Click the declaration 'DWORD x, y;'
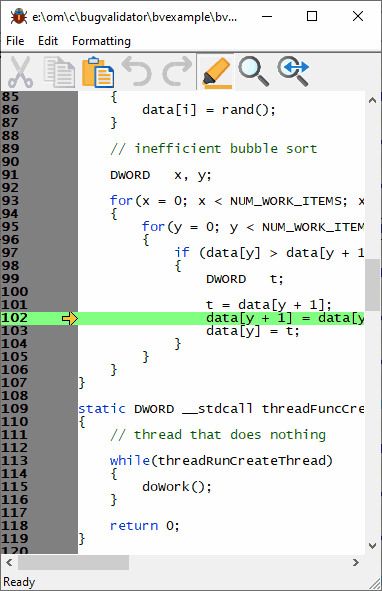The image size is (382, 591). click(161, 175)
